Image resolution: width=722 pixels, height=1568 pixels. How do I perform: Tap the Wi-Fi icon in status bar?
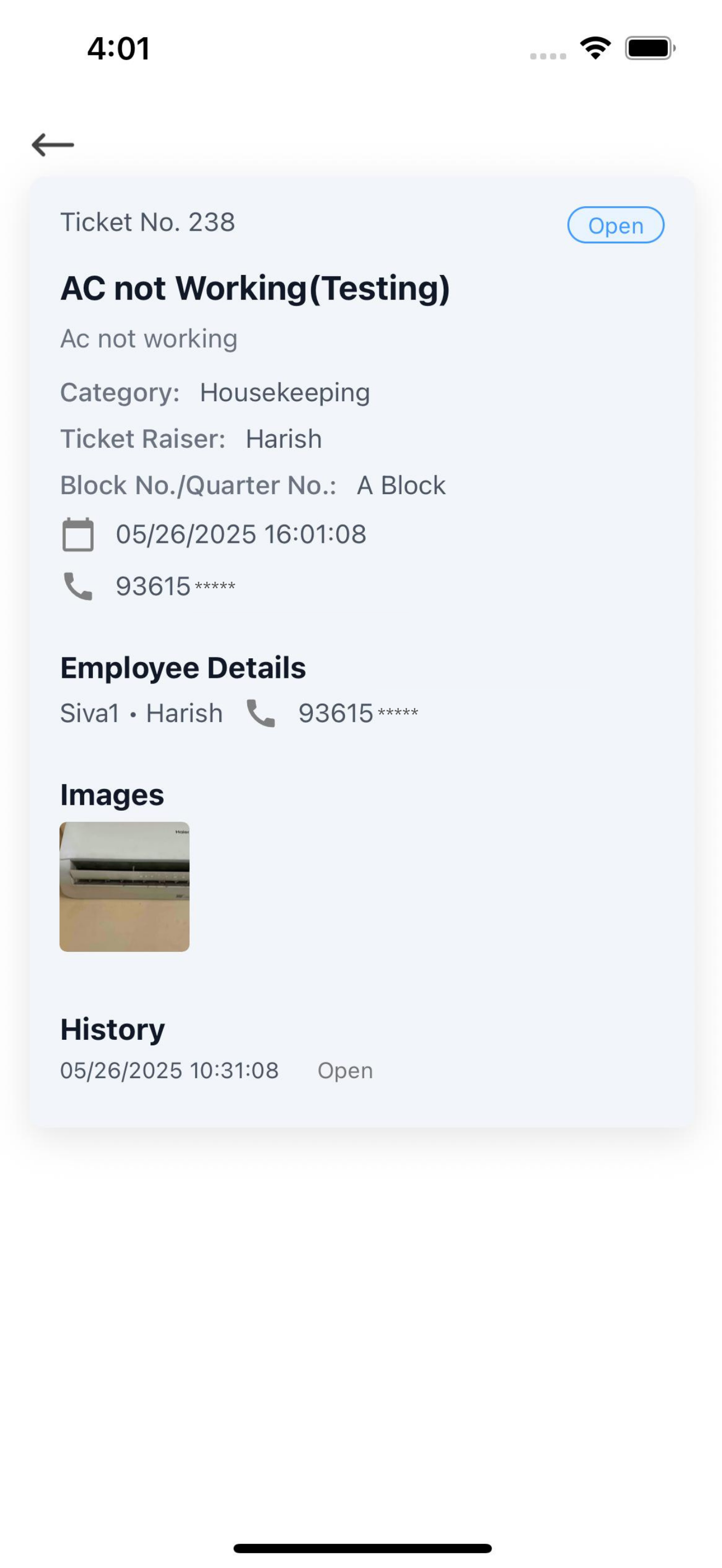click(x=595, y=48)
